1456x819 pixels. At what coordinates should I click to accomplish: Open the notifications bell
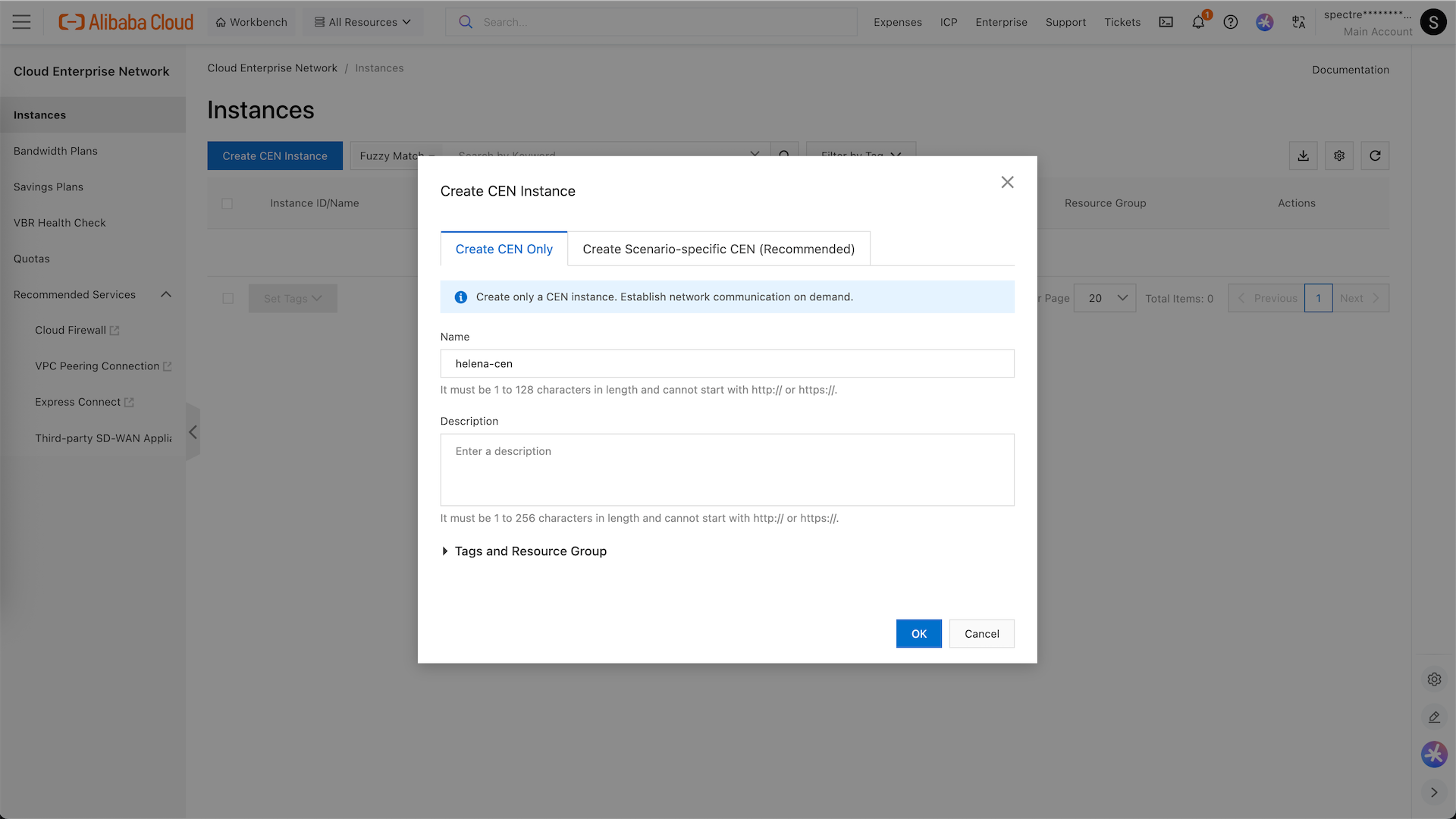pyautogui.click(x=1198, y=22)
